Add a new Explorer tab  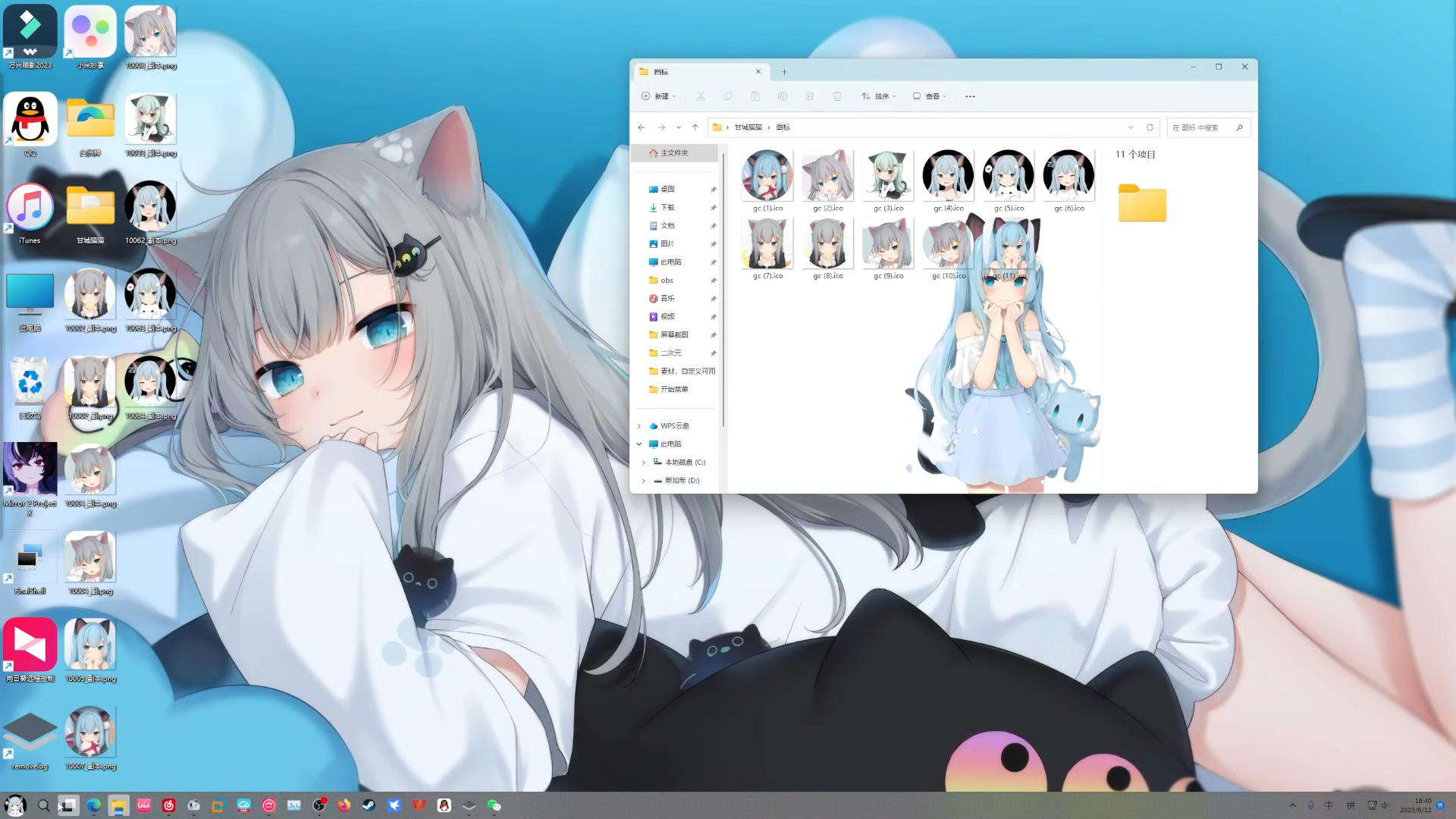pyautogui.click(x=784, y=72)
